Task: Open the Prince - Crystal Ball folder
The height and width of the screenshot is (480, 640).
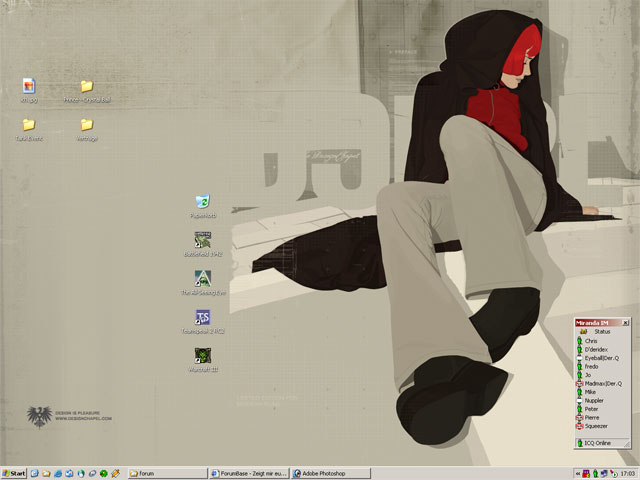Action: pyautogui.click(x=87, y=91)
